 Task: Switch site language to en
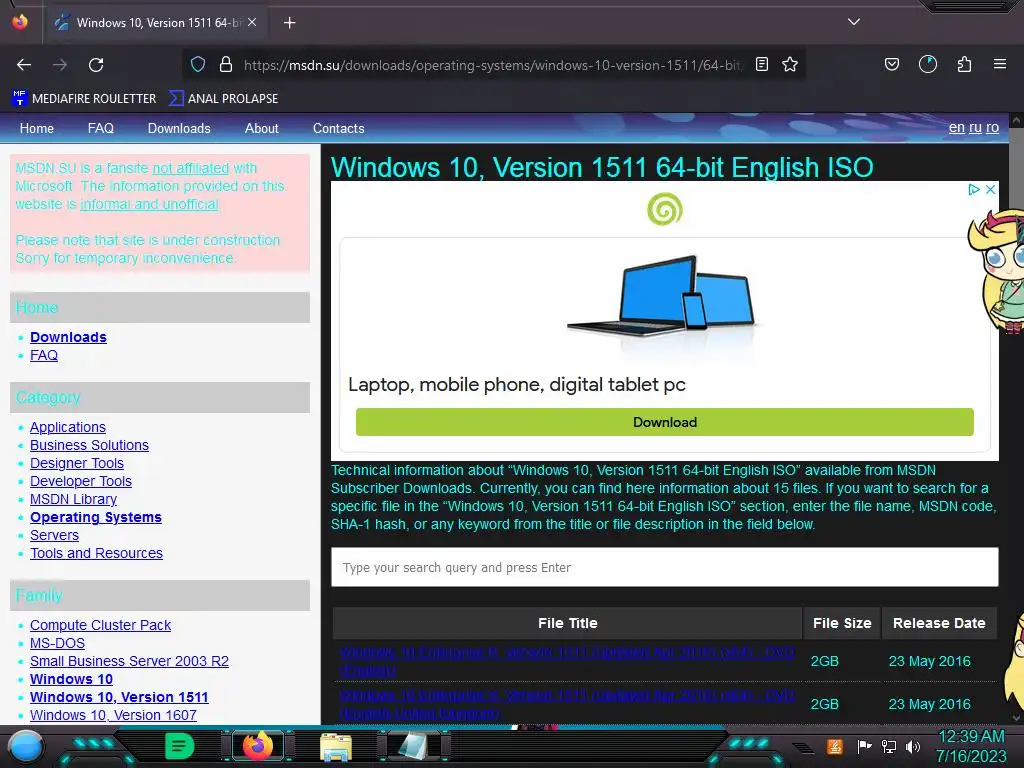(x=956, y=127)
